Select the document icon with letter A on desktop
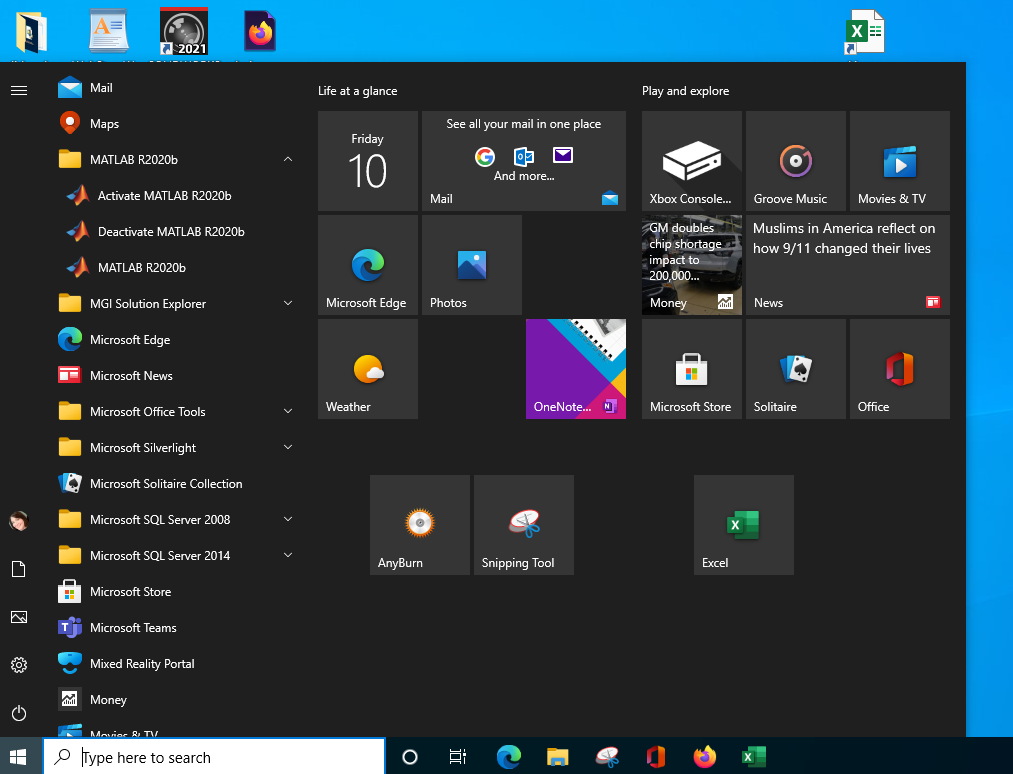This screenshot has height=774, width=1013. click(109, 30)
